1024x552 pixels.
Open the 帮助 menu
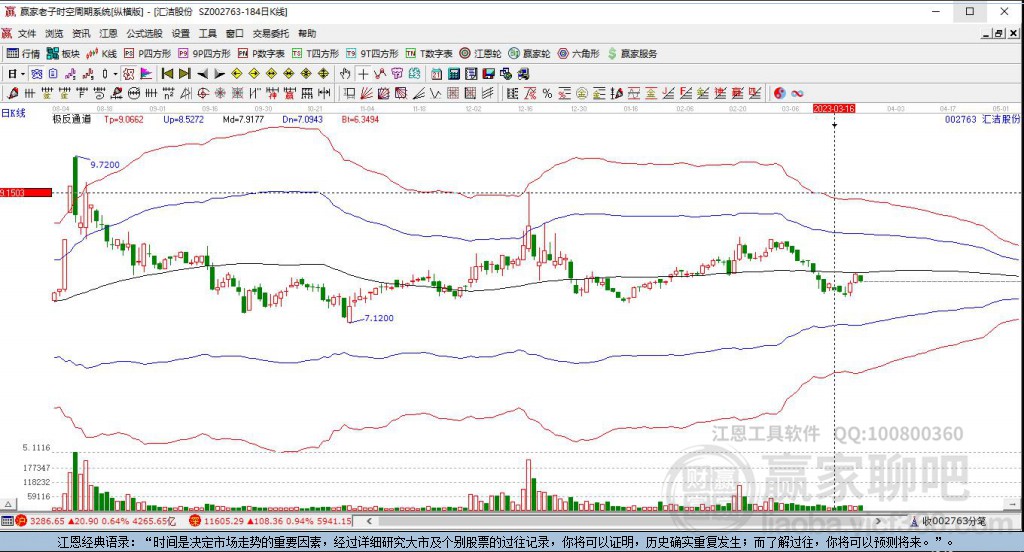click(307, 33)
